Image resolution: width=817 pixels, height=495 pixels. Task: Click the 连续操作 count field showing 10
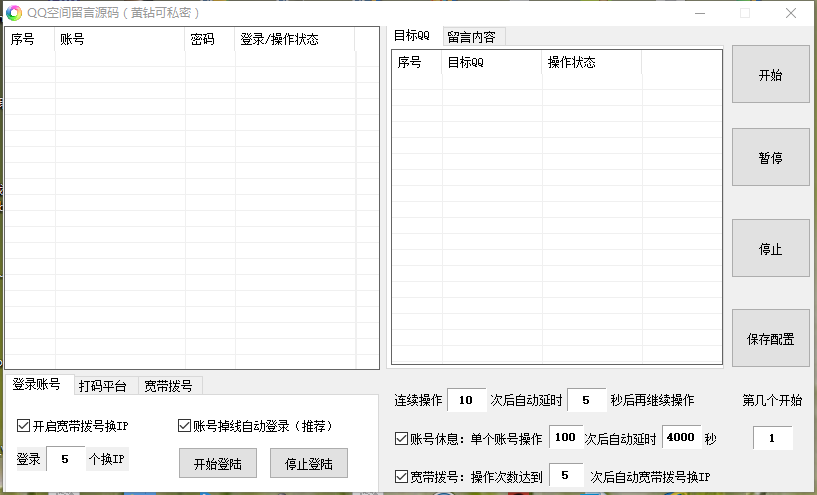pos(466,400)
